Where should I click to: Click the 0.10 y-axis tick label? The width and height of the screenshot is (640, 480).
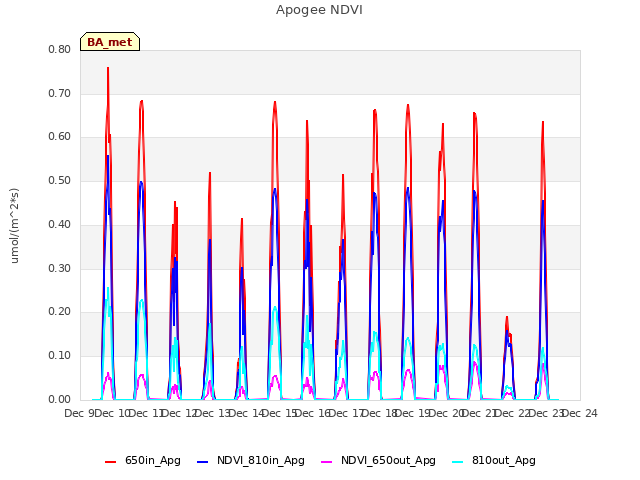click(x=60, y=356)
